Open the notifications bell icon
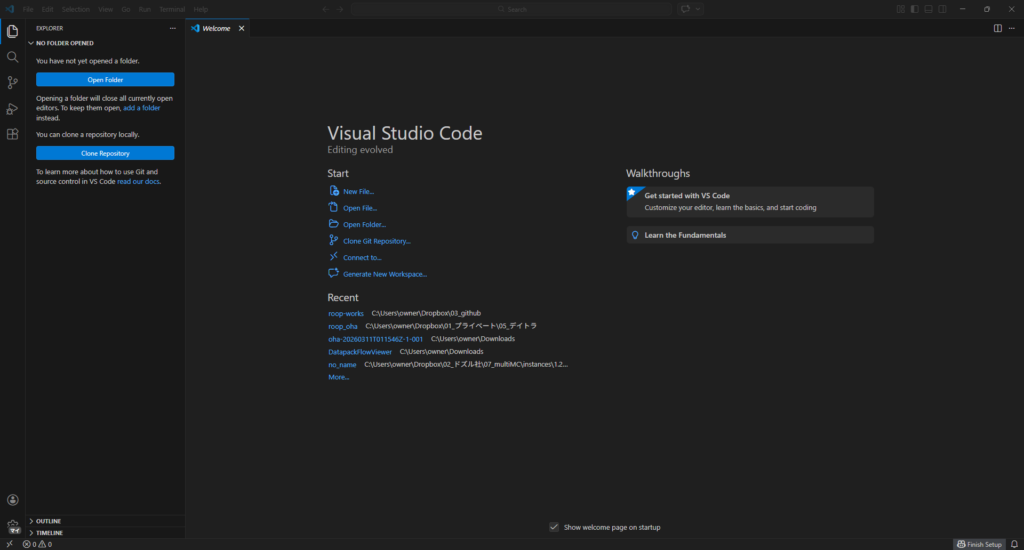 pos(1014,544)
